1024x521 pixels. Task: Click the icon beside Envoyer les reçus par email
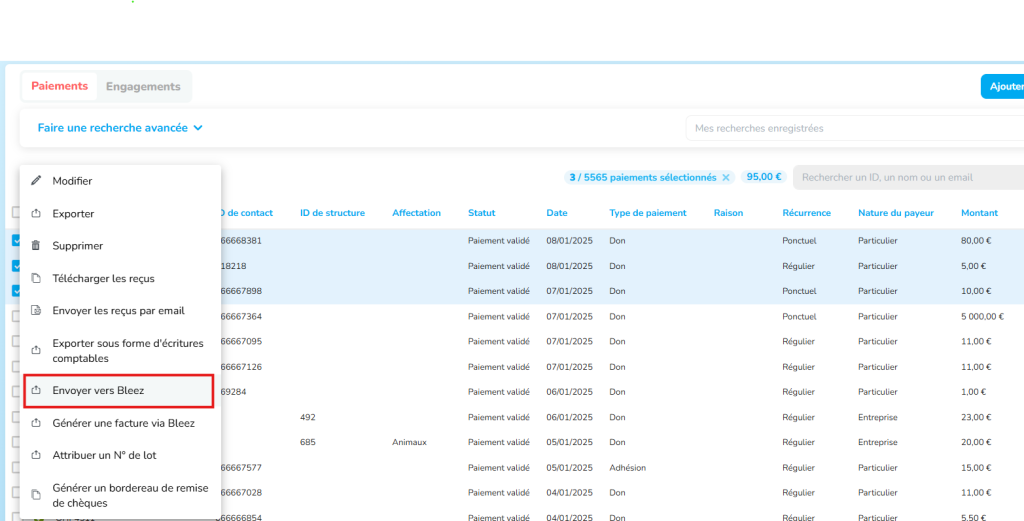point(37,311)
